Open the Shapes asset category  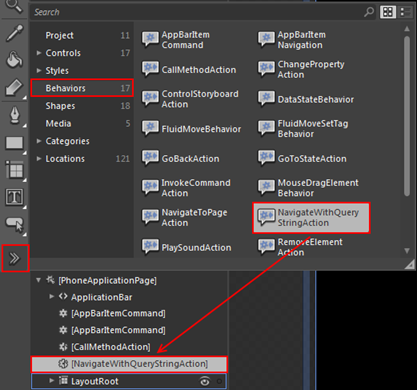click(x=82, y=106)
